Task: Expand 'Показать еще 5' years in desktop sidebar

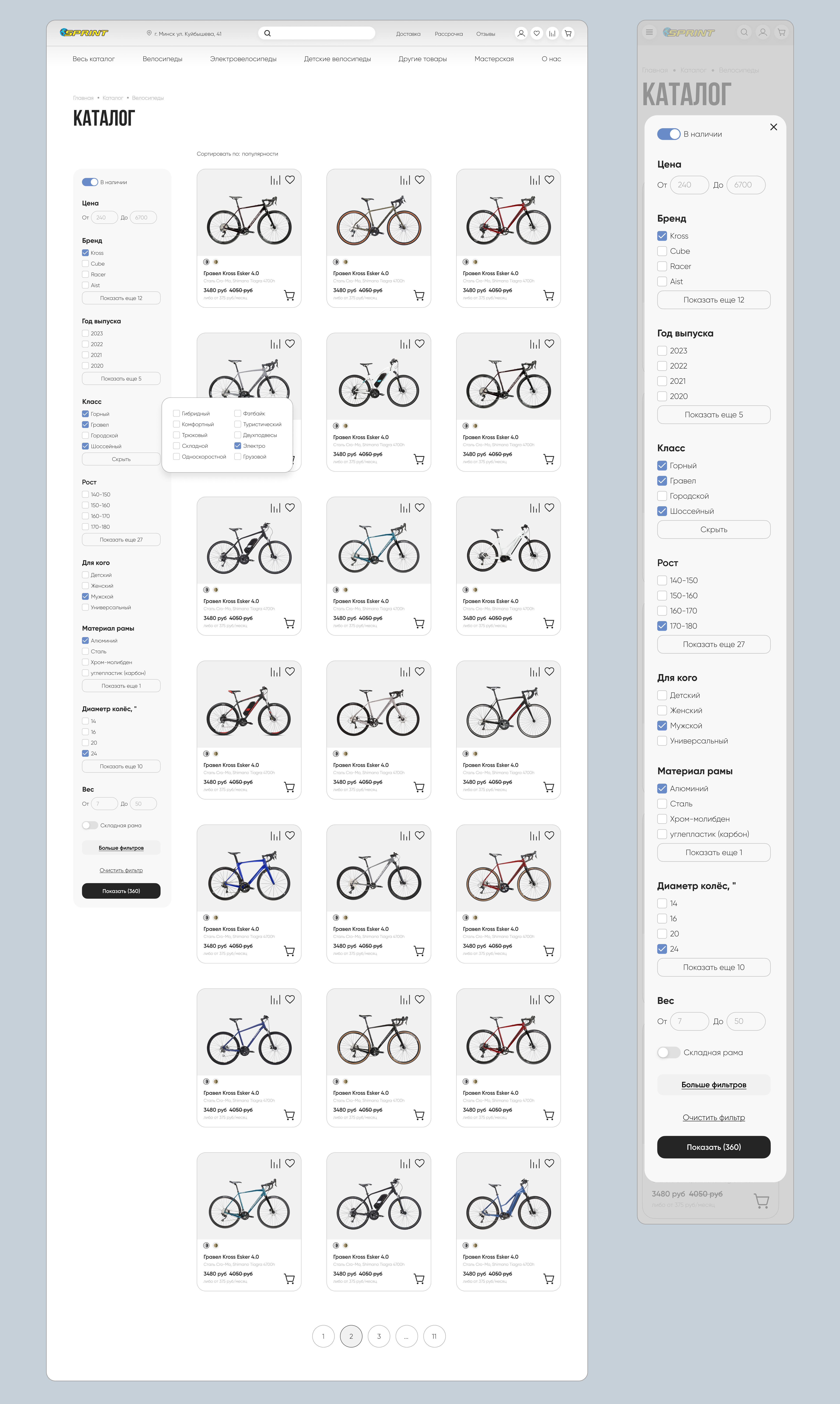Action: click(x=121, y=379)
